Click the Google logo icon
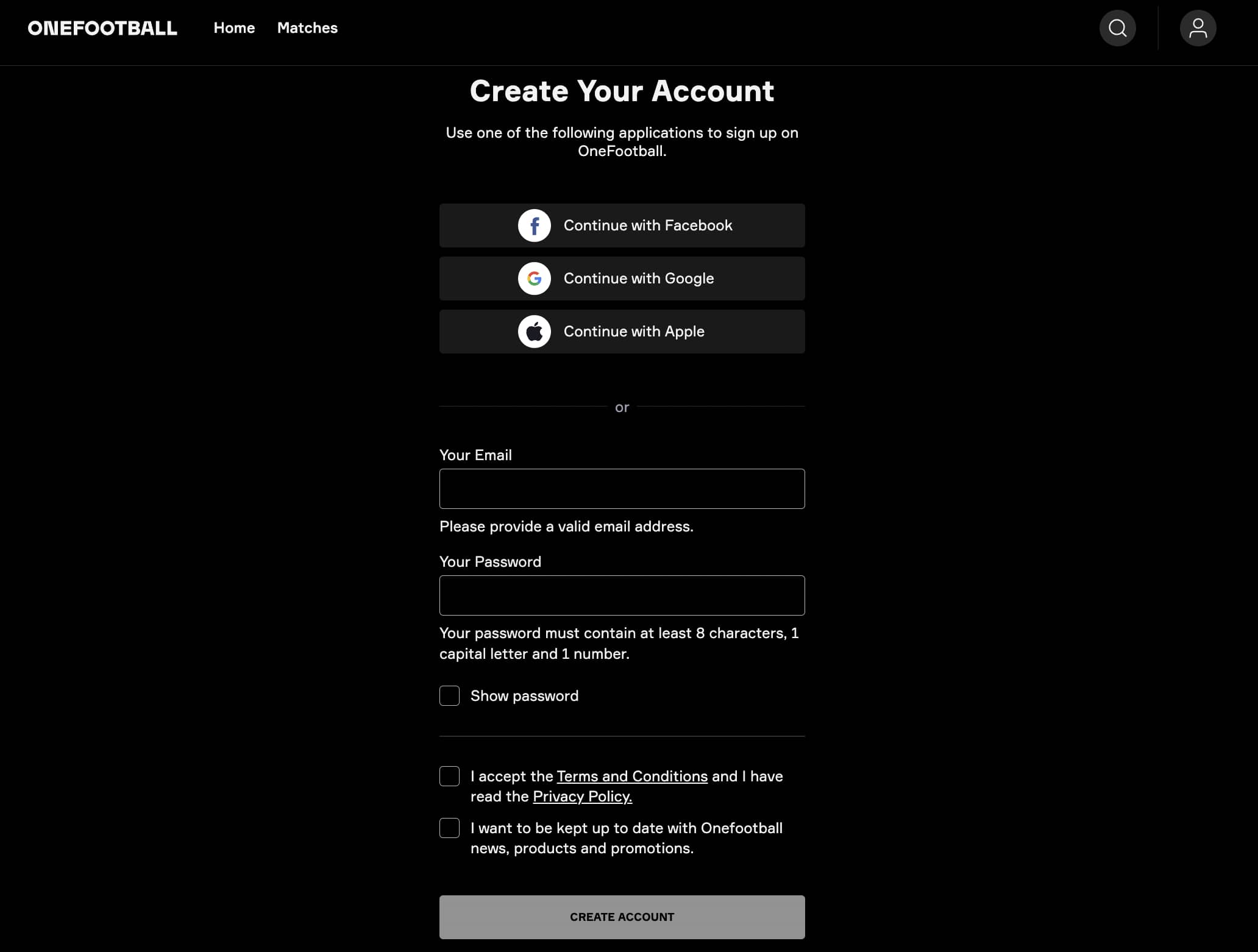The height and width of the screenshot is (952, 1258). pos(534,279)
